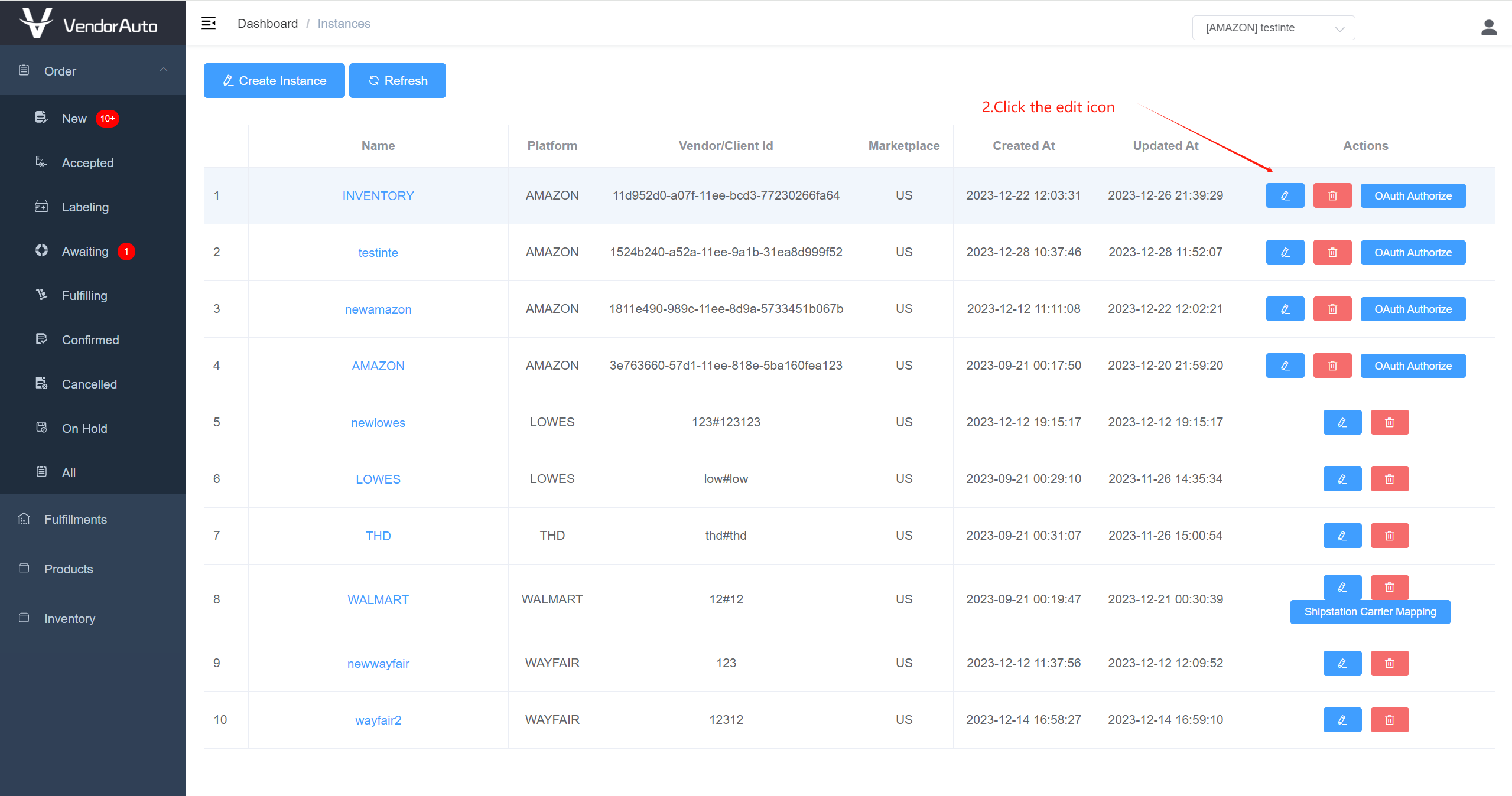
Task: Click edit icon for INVENTORY instance
Action: [1285, 195]
